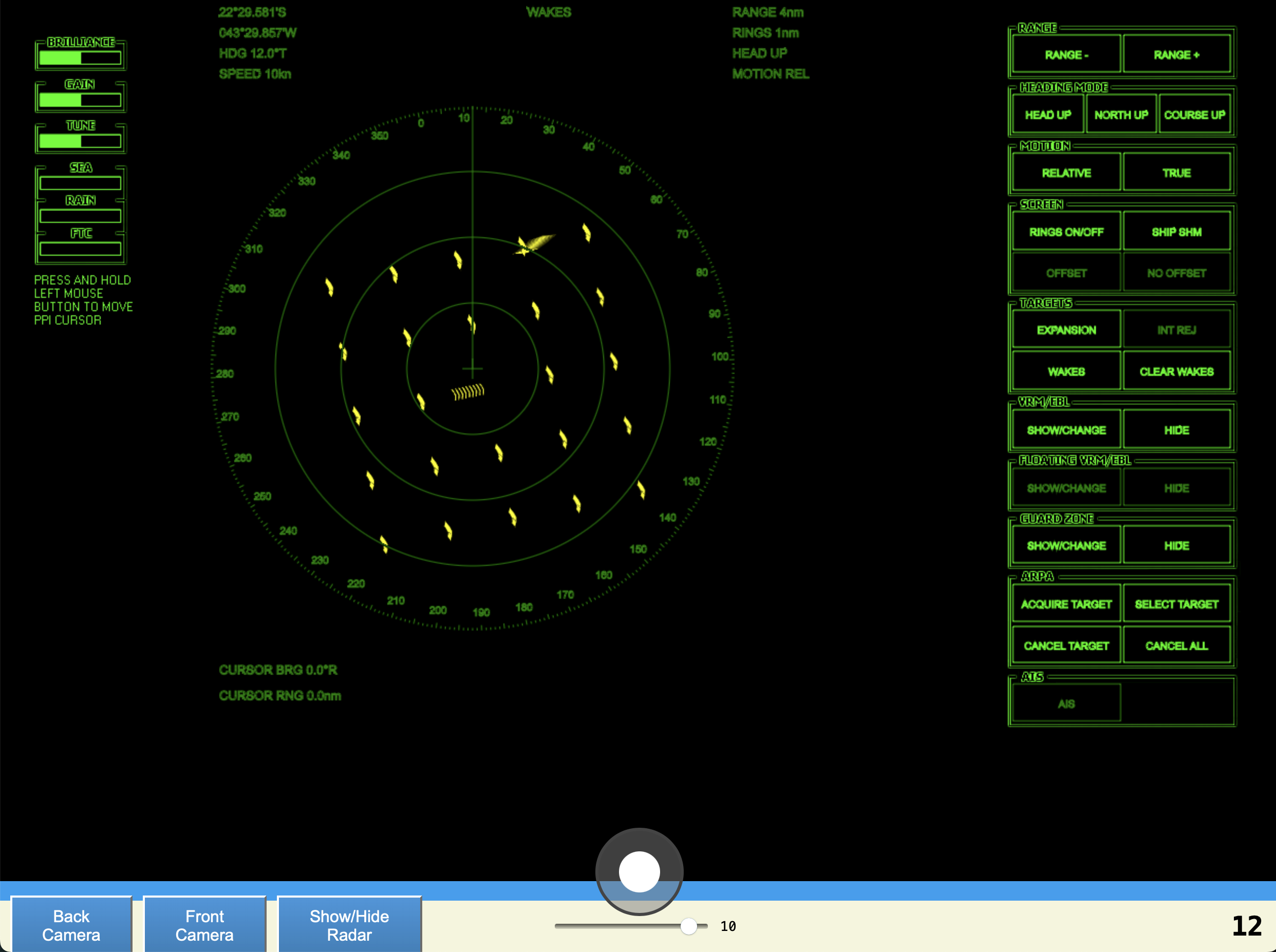Open the Back Camera view
The image size is (1276, 952).
[71, 924]
